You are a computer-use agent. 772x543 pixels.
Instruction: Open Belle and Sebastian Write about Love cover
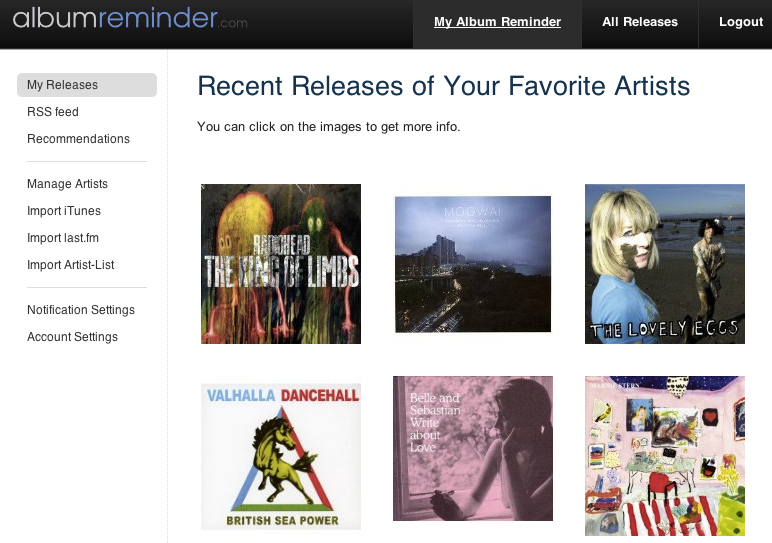tap(473, 448)
